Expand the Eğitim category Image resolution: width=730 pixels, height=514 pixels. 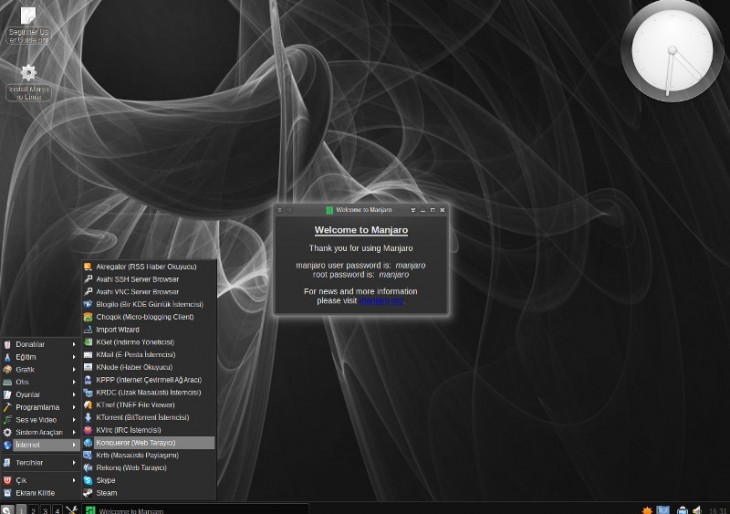[x=40, y=357]
